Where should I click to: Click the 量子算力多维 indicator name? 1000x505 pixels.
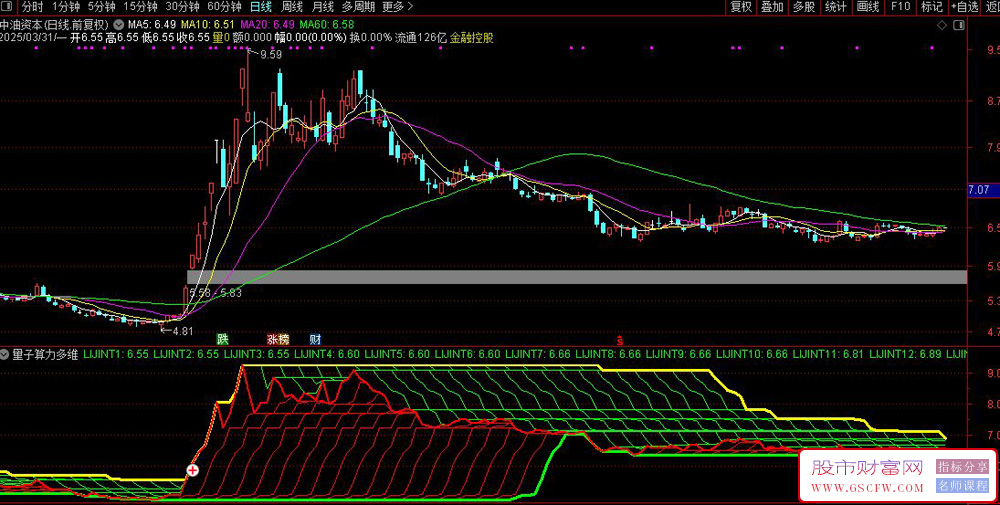(45, 354)
